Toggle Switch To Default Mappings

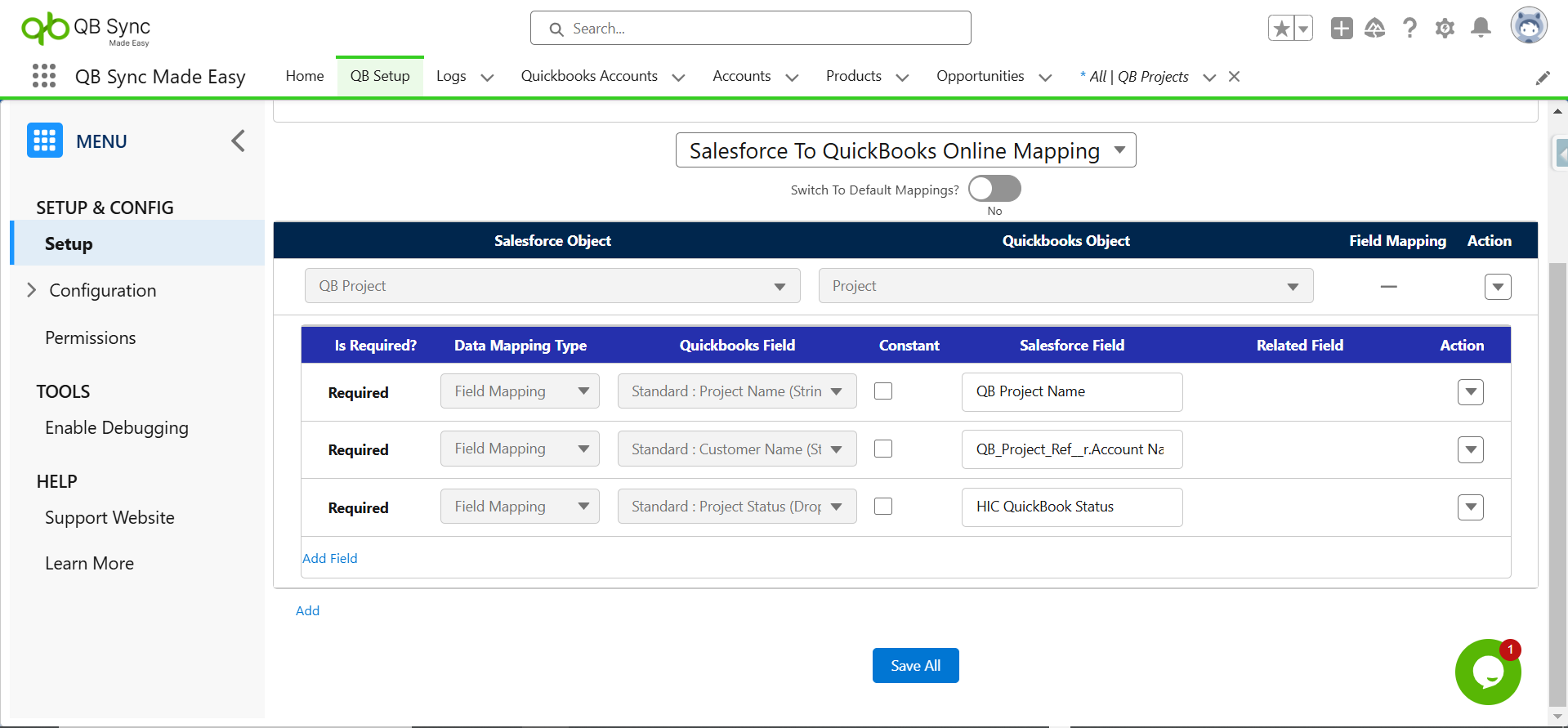(x=994, y=189)
